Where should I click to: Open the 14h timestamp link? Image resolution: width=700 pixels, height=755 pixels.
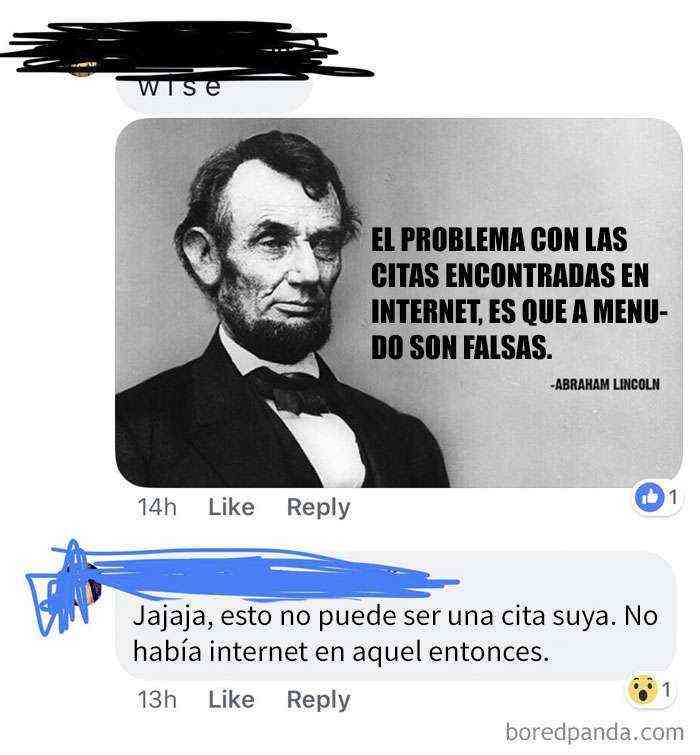tap(157, 507)
